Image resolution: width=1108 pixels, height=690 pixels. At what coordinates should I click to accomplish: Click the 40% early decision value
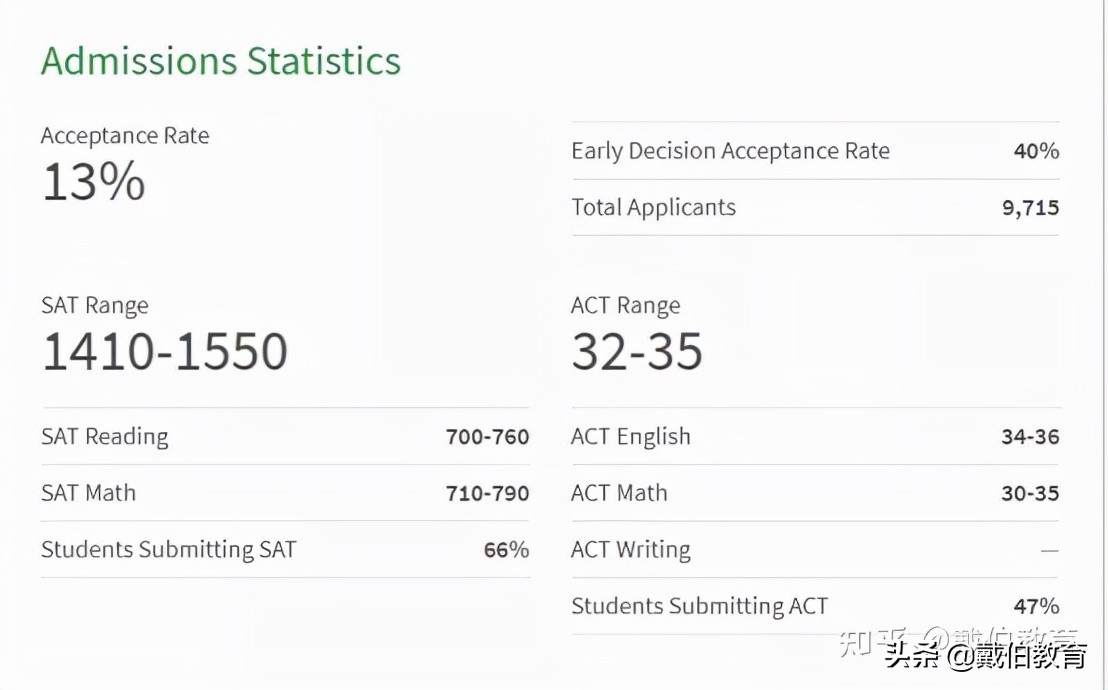point(1035,151)
